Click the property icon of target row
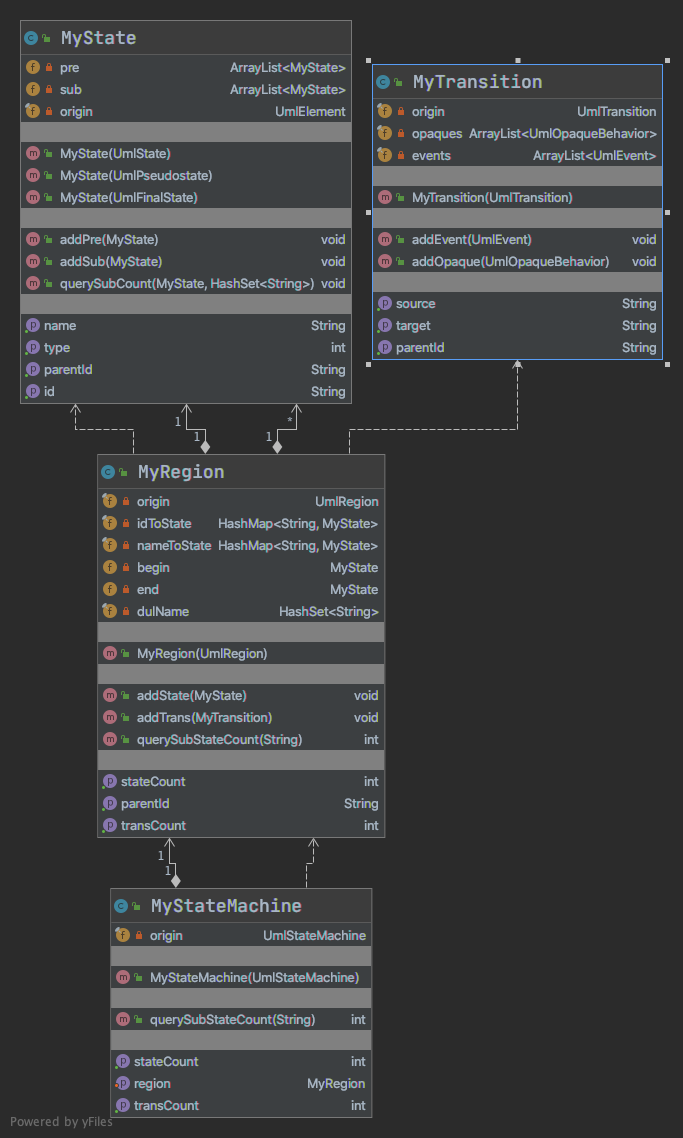The width and height of the screenshot is (683, 1138). (x=385, y=326)
